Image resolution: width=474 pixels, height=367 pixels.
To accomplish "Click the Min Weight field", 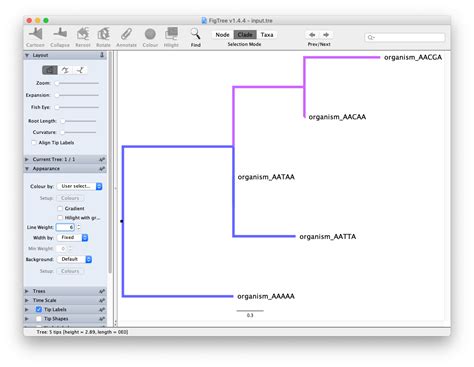I will click(62, 249).
